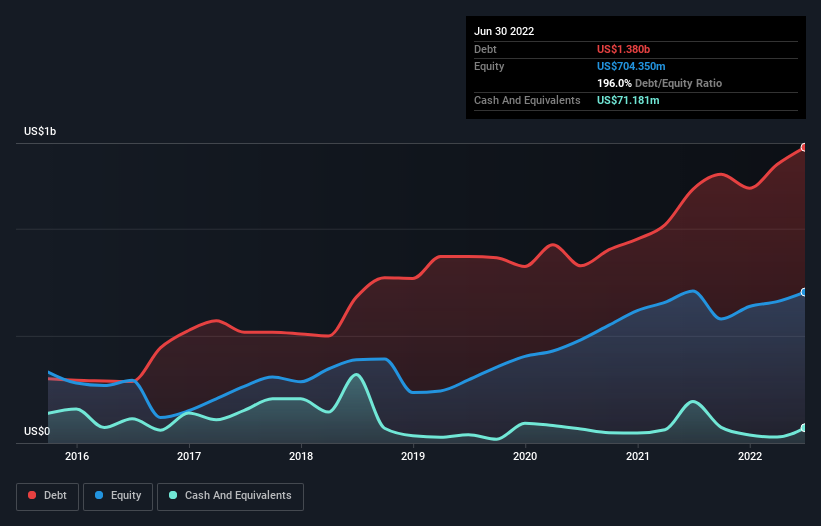Image resolution: width=821 pixels, height=526 pixels.
Task: Select the blue Equity endpoint marker for Jun 2022
Action: click(x=804, y=292)
